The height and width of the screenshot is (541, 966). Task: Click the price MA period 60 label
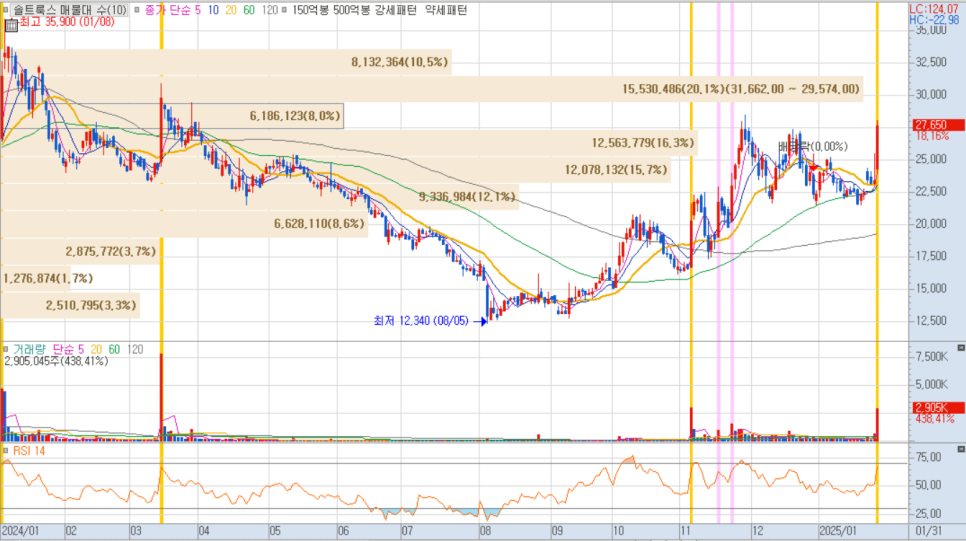click(x=248, y=10)
